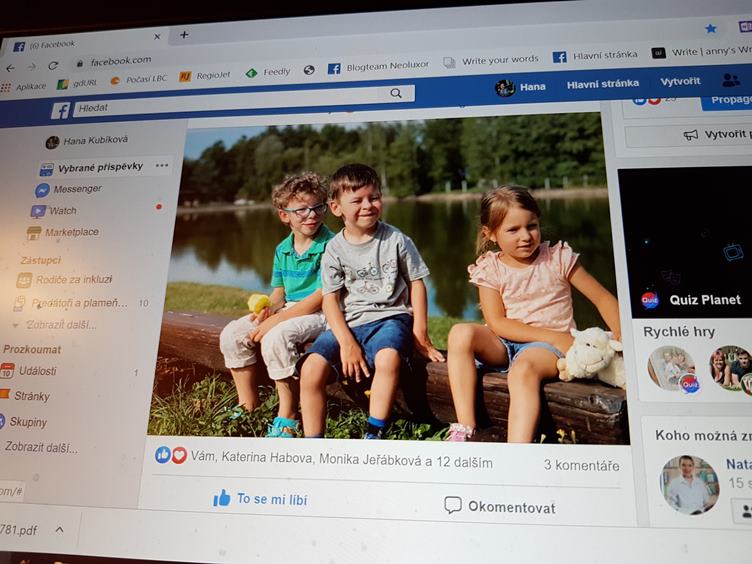Image resolution: width=752 pixels, height=564 pixels.
Task: Click the browser reload button
Action: pyautogui.click(x=53, y=66)
